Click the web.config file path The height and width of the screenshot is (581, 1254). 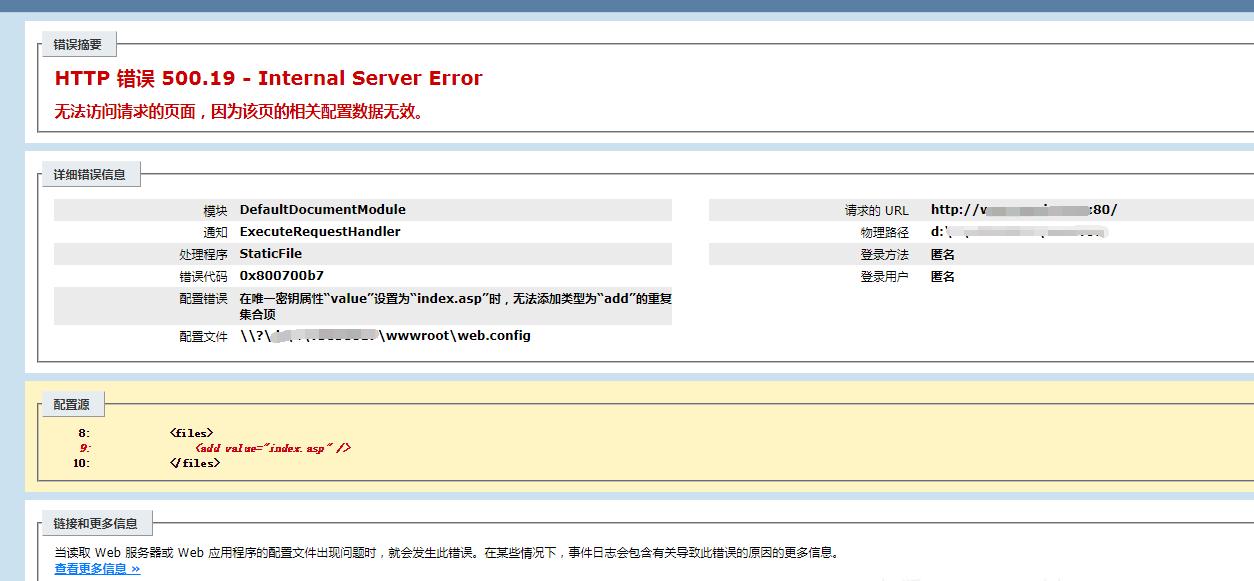(385, 336)
